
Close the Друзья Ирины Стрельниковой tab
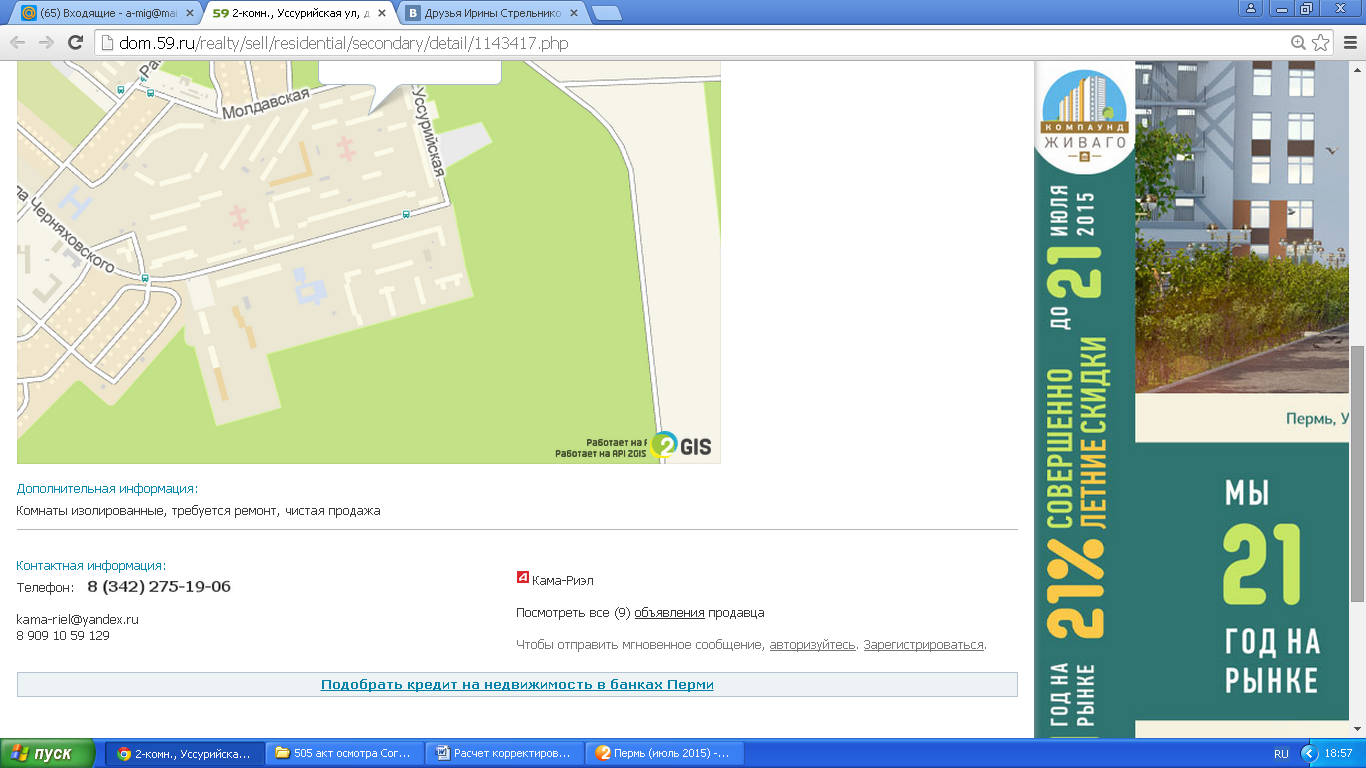[x=574, y=14]
